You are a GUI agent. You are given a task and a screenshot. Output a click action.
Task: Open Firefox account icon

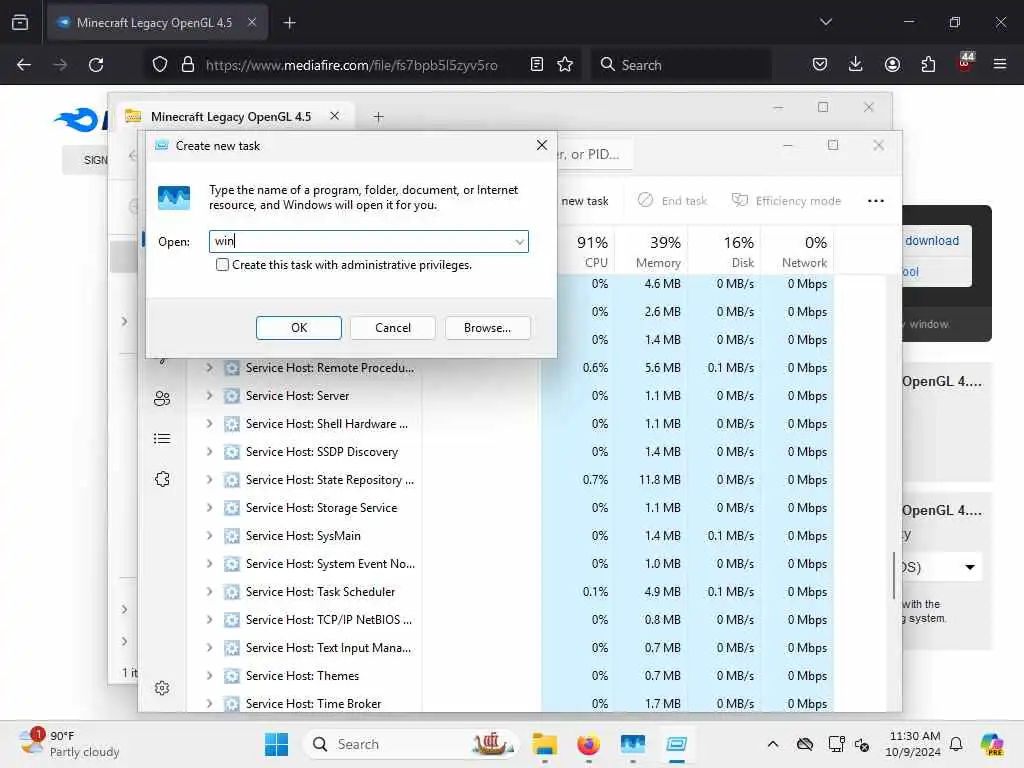coord(892,64)
